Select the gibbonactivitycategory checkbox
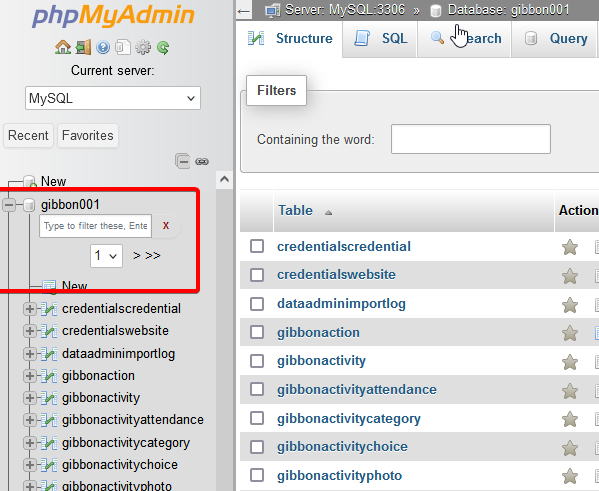The height and width of the screenshot is (491, 599). coord(257,418)
